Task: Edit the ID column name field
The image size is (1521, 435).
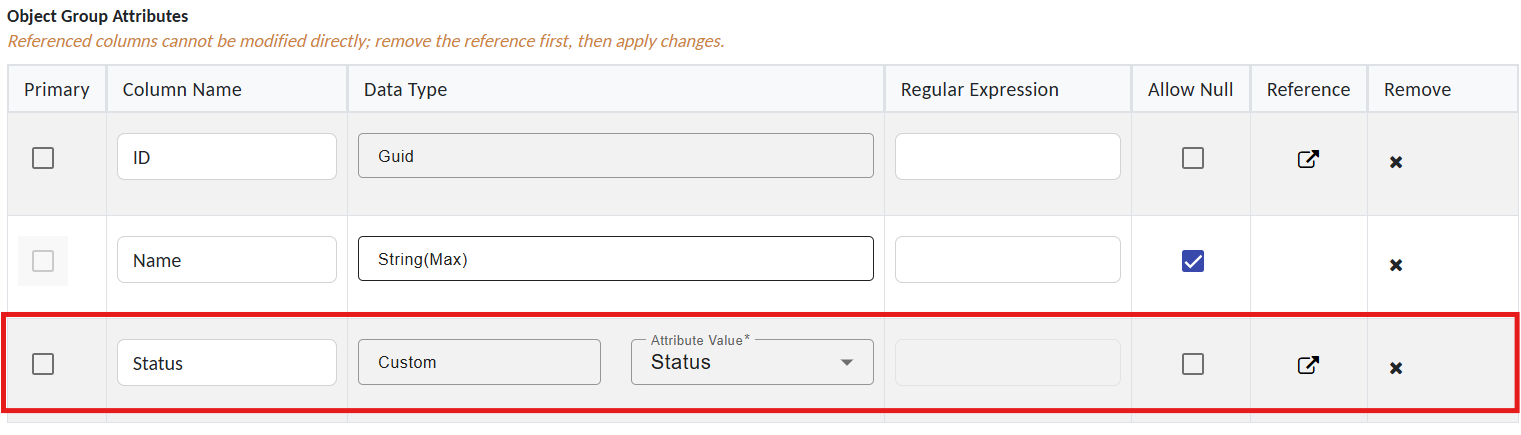Action: [x=226, y=157]
